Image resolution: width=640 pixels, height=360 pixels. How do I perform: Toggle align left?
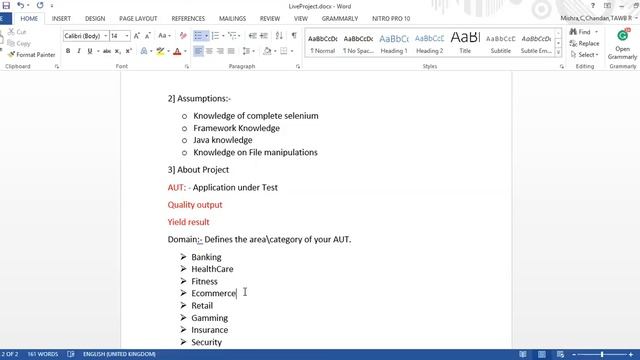coord(198,51)
